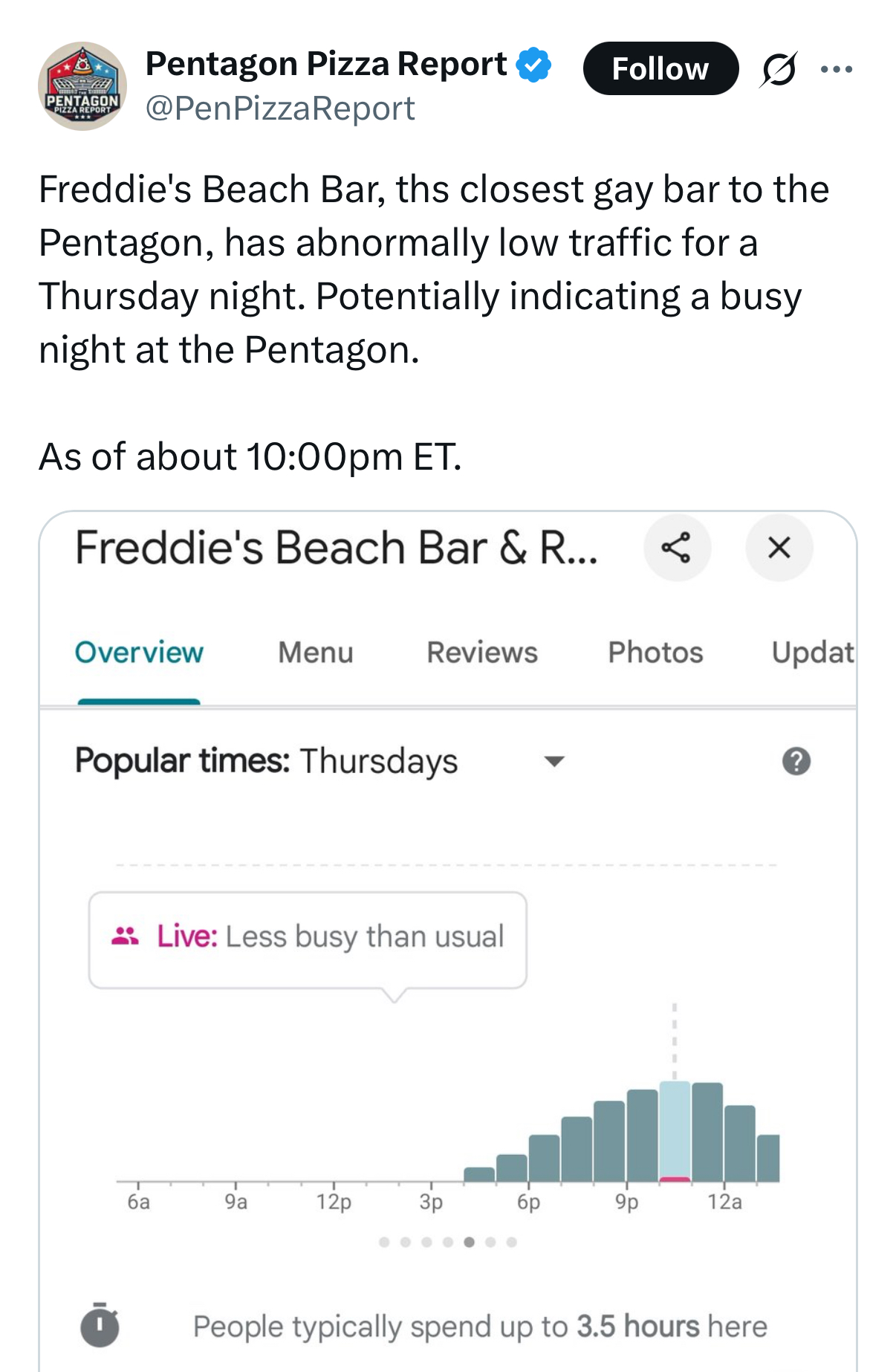Image resolution: width=896 pixels, height=1372 pixels.
Task: Close the Freddie's Beach Bar panel
Action: [779, 548]
